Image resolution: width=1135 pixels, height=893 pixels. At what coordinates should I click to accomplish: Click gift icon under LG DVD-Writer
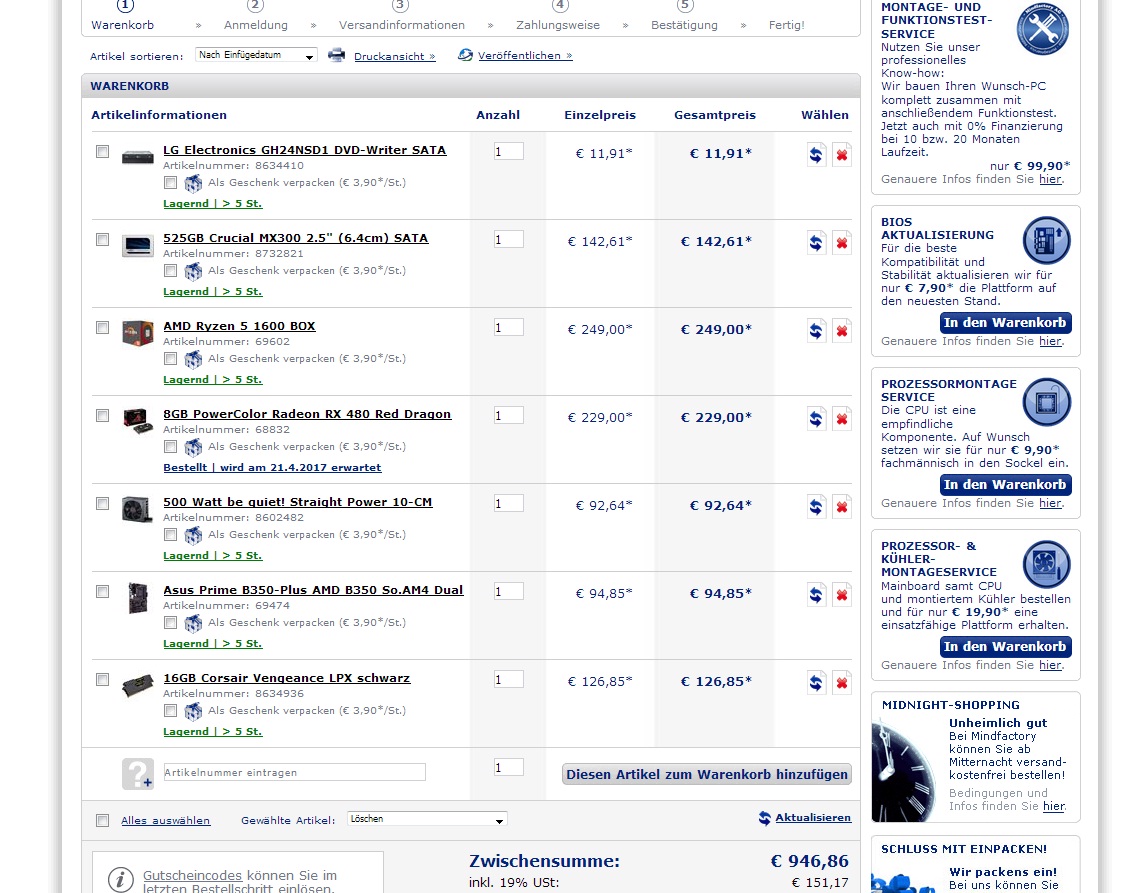click(x=193, y=183)
